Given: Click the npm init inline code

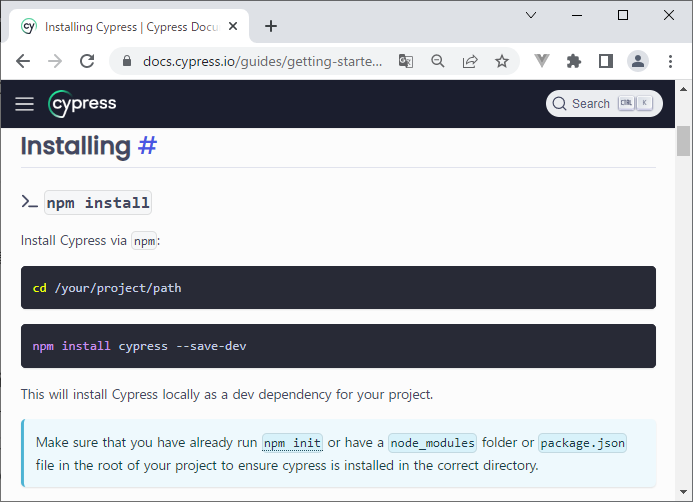Looking at the screenshot, I should (x=292, y=443).
